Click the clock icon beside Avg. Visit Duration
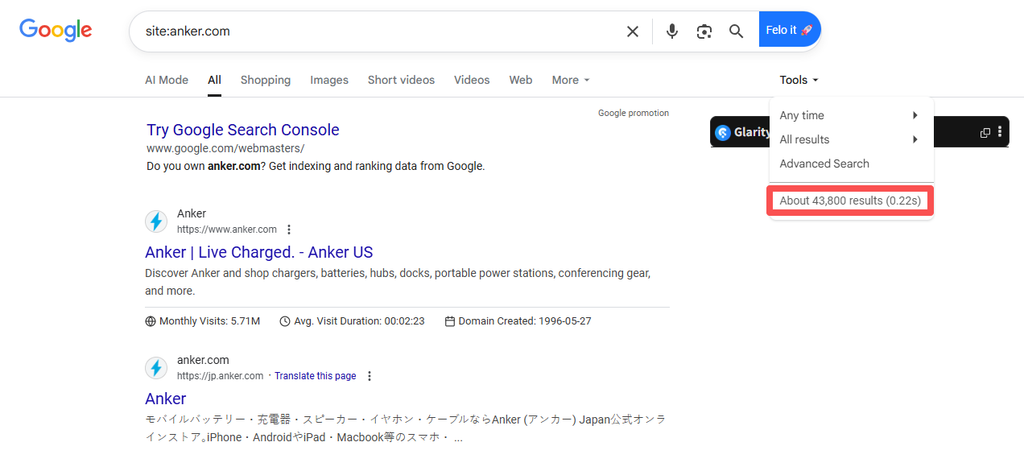 [284, 321]
